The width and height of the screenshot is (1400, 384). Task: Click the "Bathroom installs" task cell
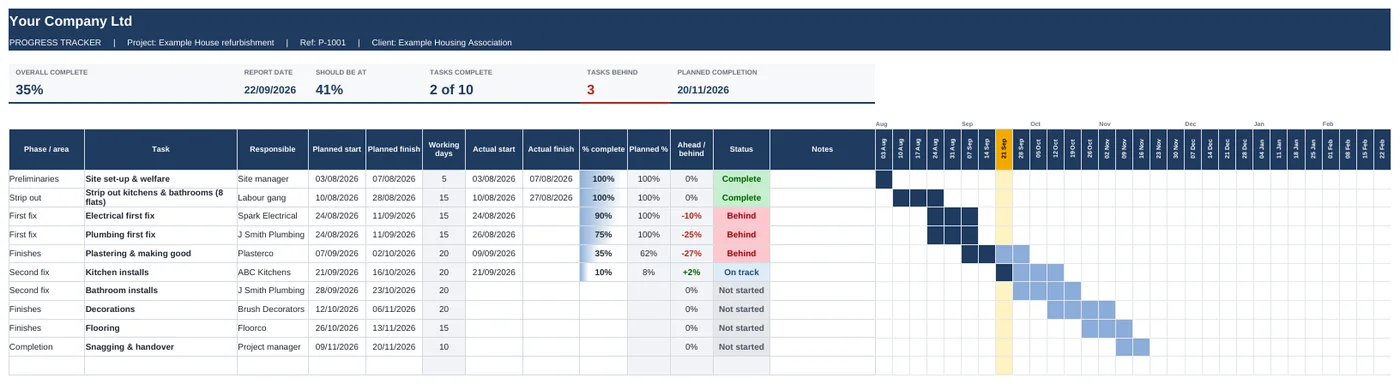click(x=160, y=291)
